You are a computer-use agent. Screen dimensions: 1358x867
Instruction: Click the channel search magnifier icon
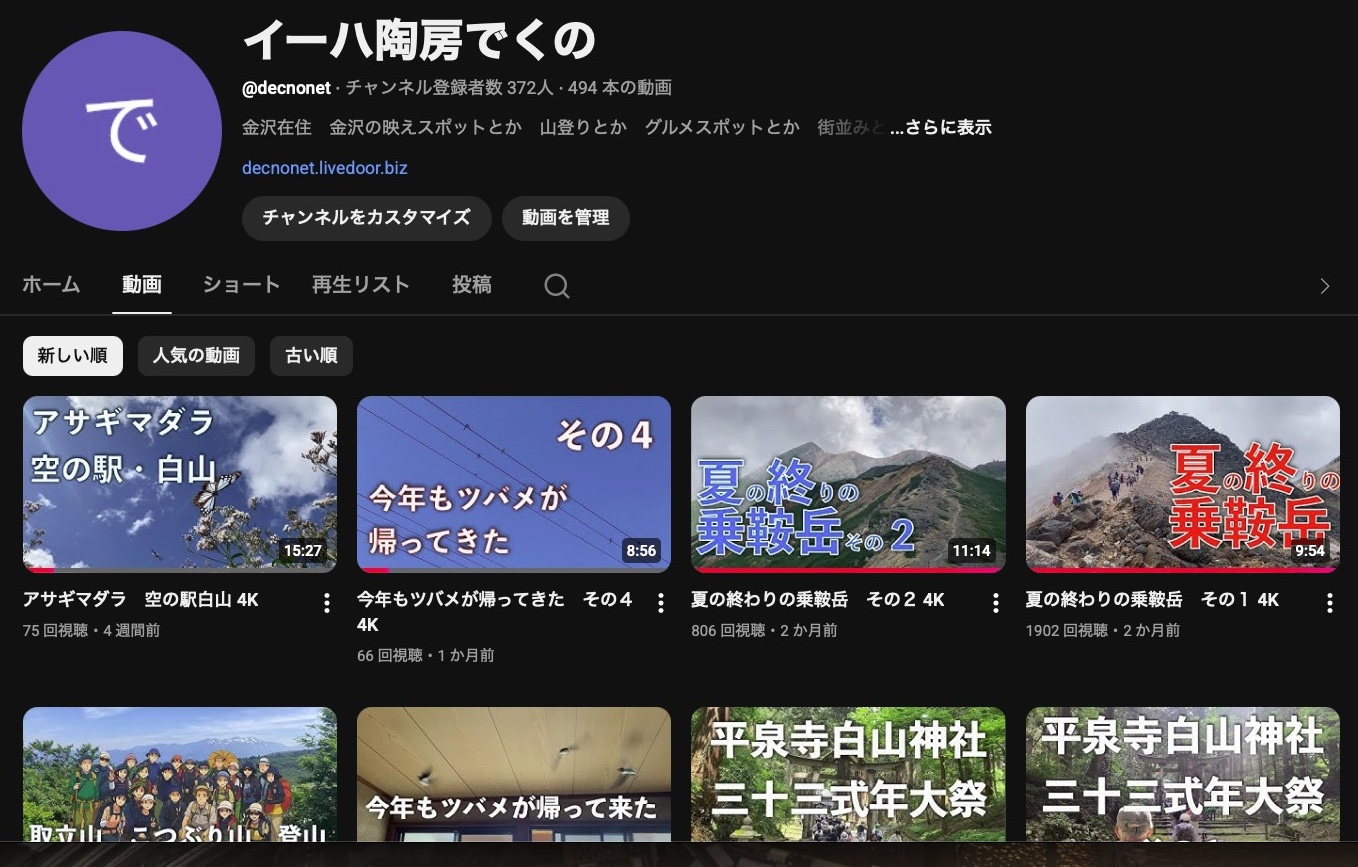tap(556, 286)
